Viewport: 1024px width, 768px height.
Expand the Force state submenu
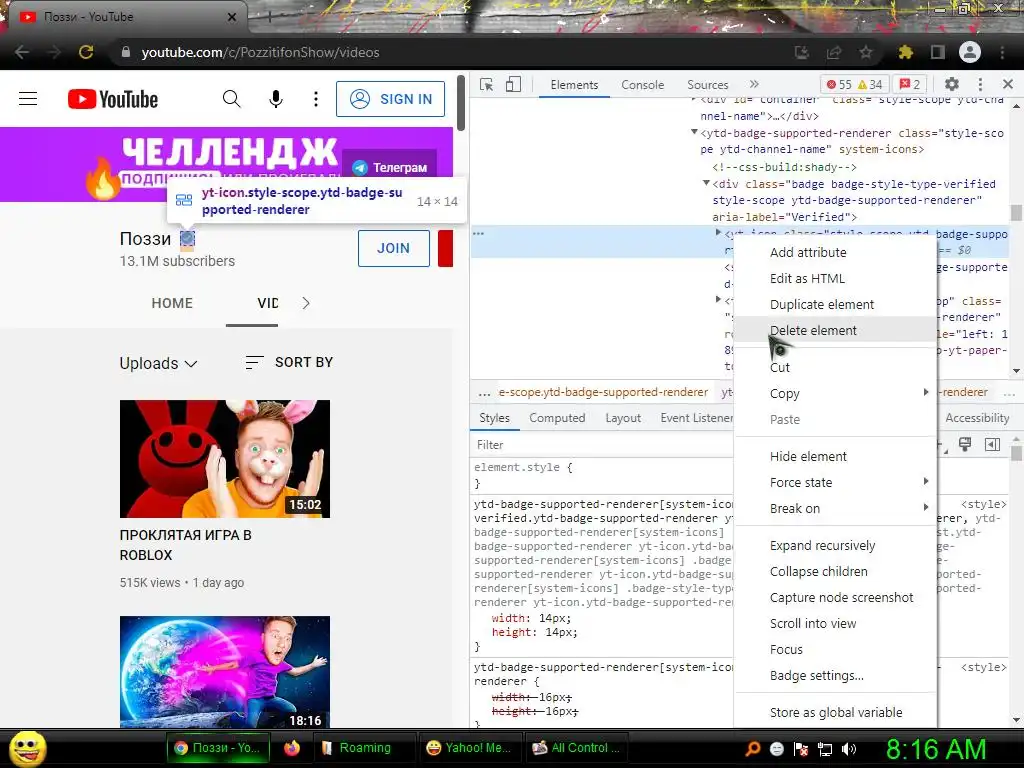click(x=835, y=483)
